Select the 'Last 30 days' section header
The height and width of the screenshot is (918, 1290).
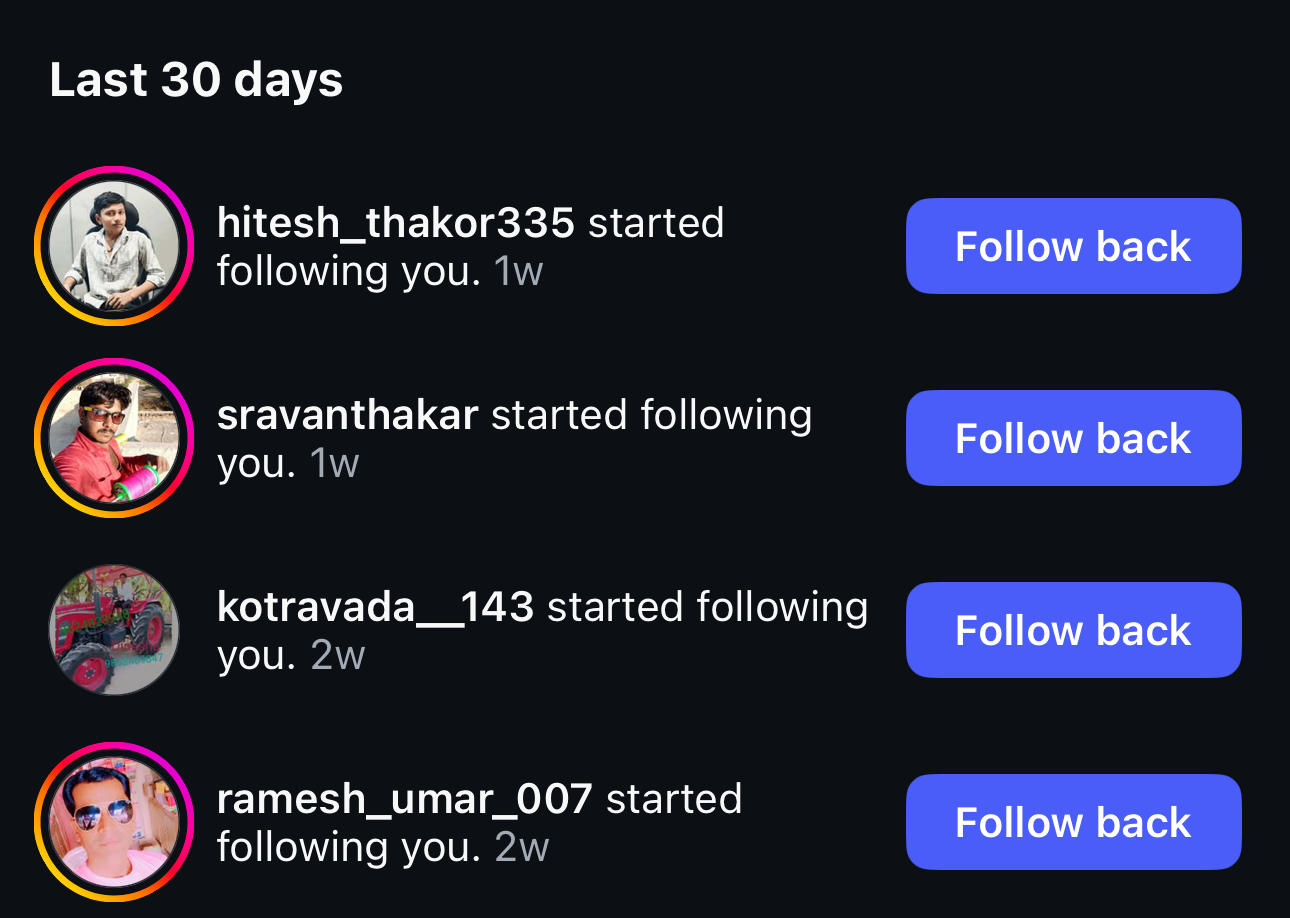coord(196,80)
